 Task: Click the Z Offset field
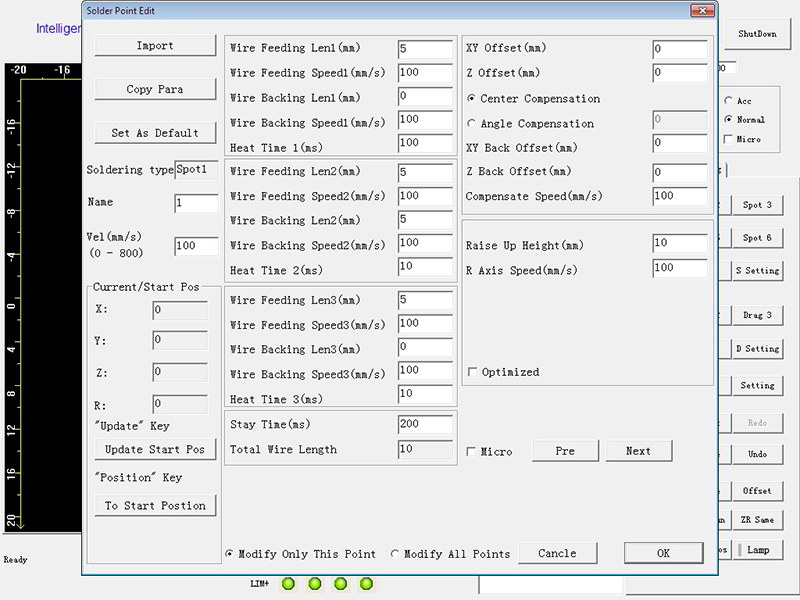coord(680,72)
